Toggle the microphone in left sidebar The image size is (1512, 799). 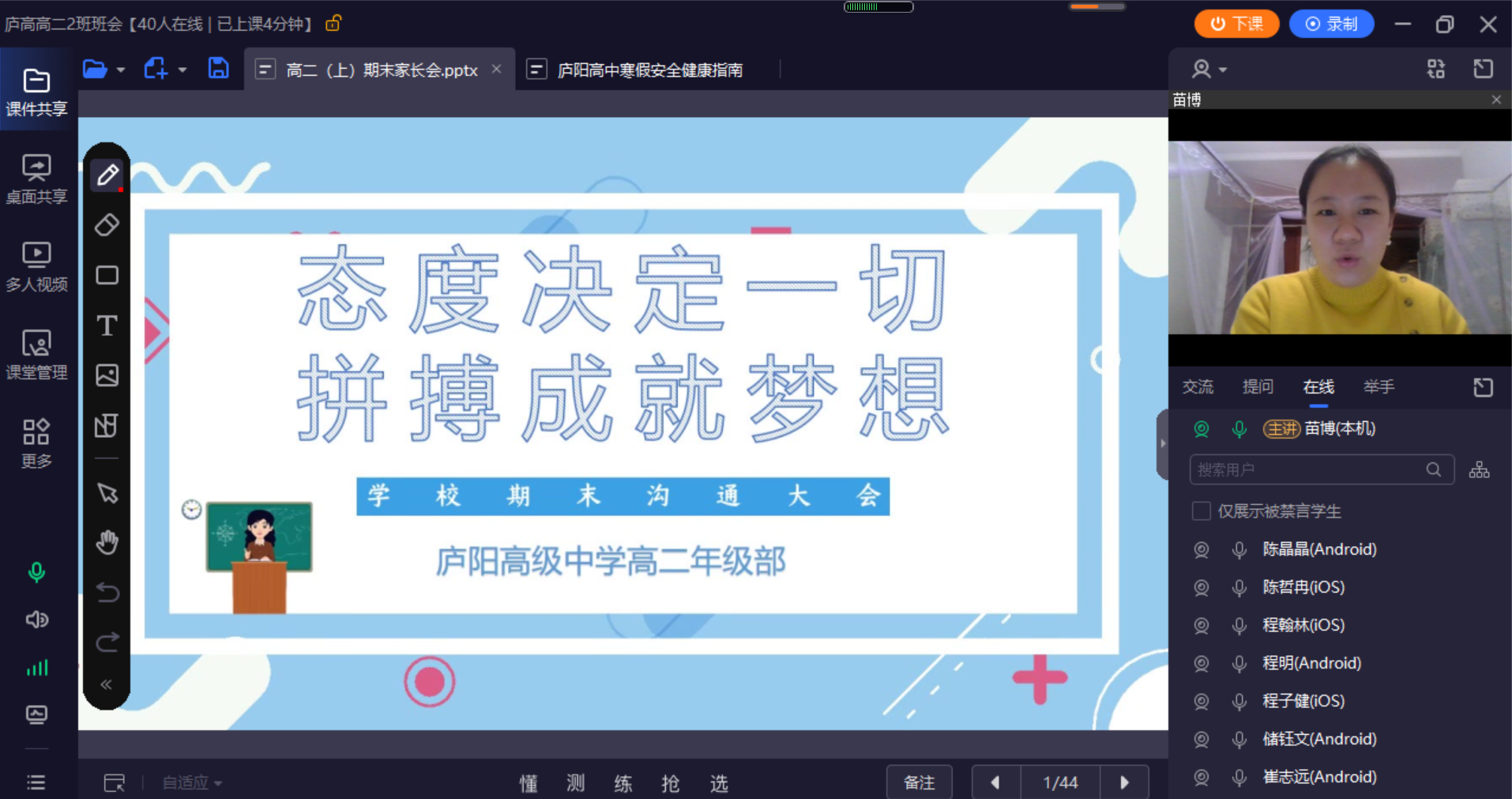coord(36,572)
